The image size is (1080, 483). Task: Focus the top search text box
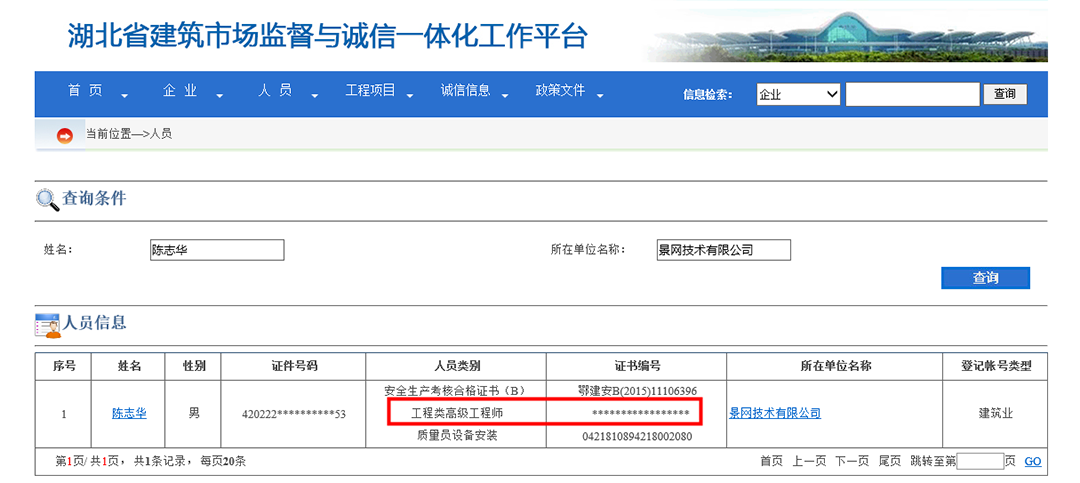[912, 95]
